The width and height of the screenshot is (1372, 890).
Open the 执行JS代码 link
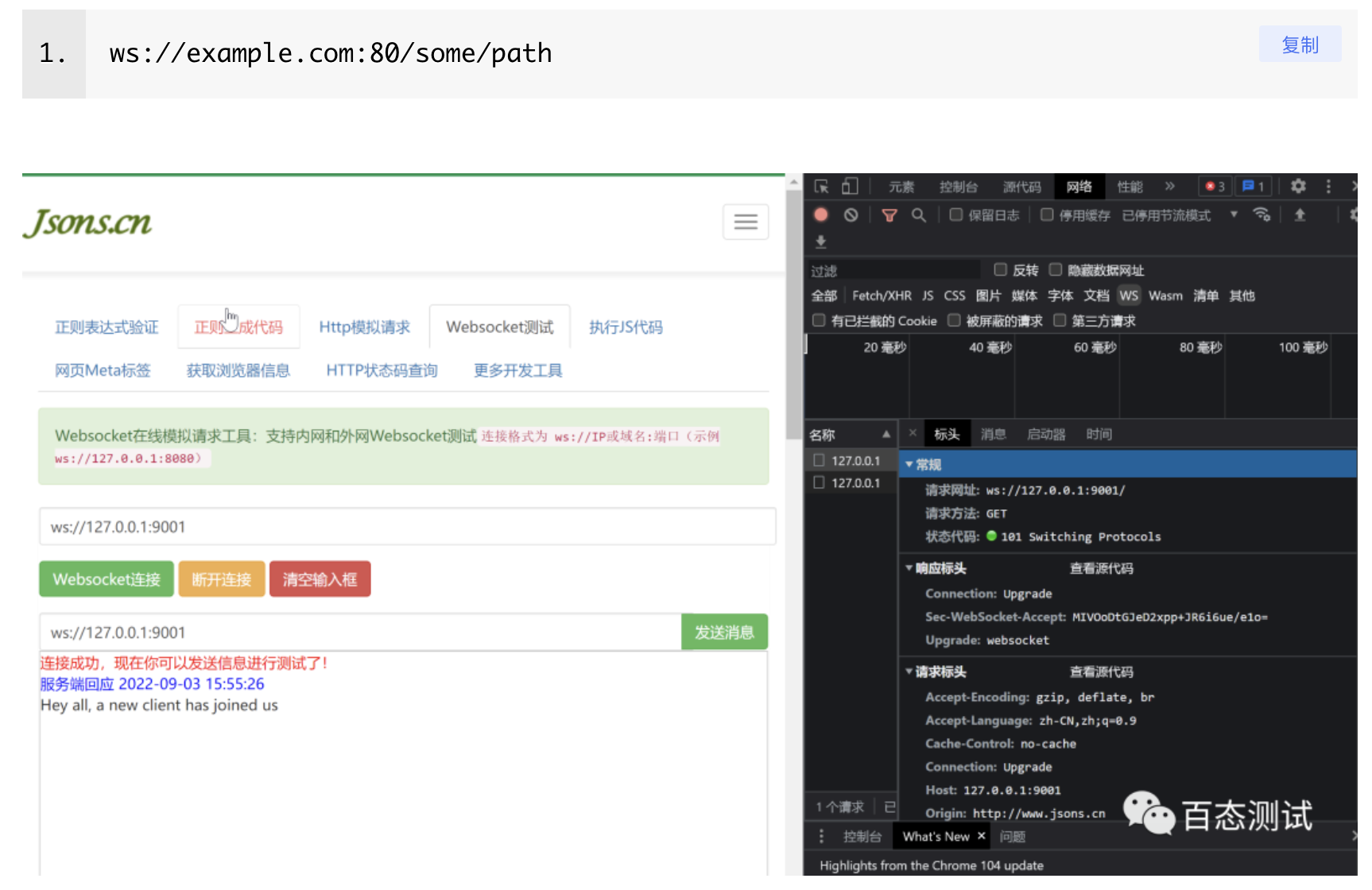(x=626, y=327)
